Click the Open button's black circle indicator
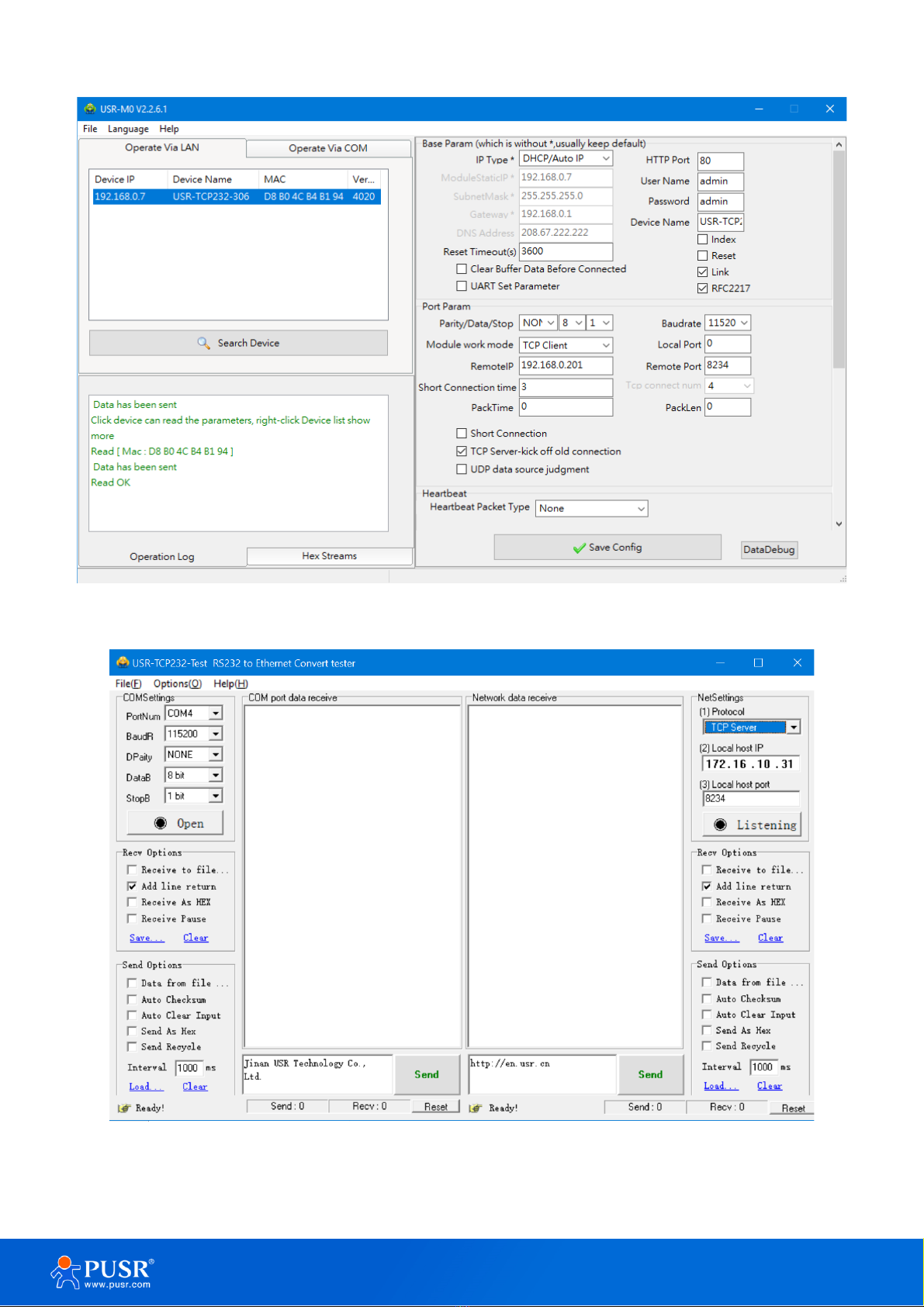The width and height of the screenshot is (924, 1307). click(x=161, y=823)
